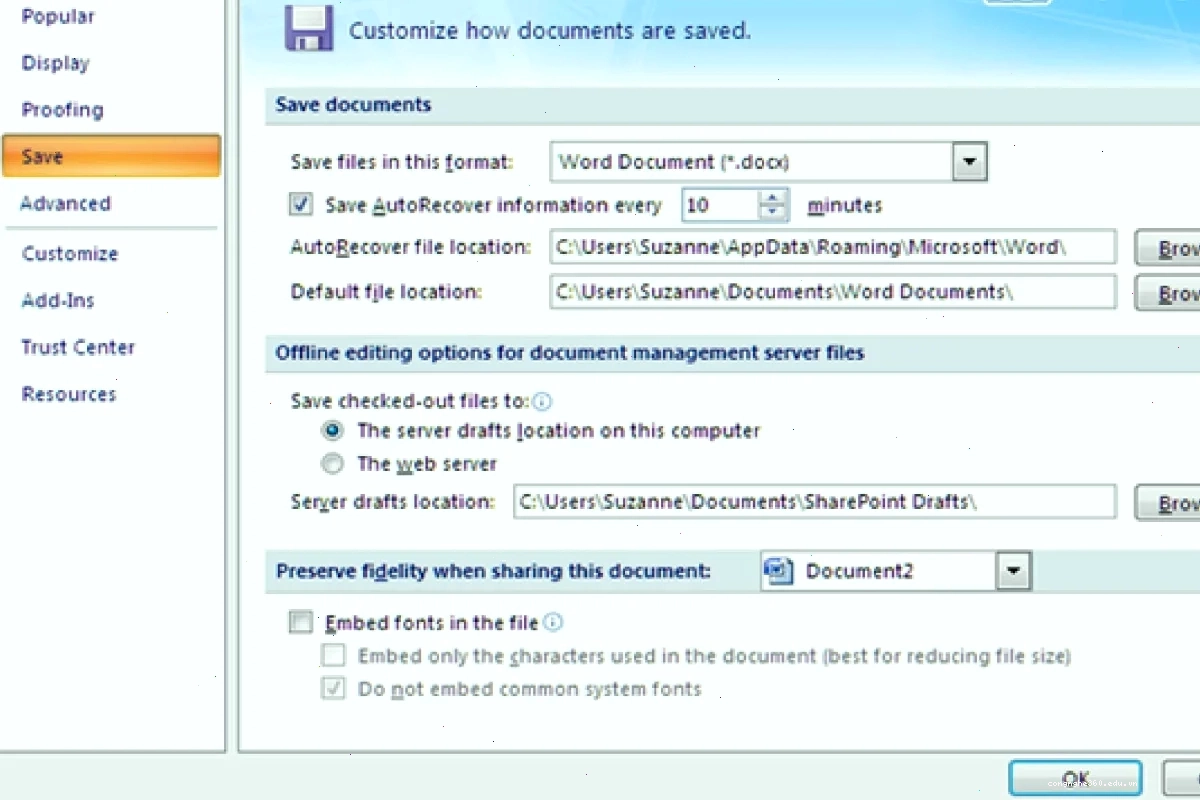Browse for AutoRecover file location
This screenshot has height=800, width=1200.
(1168, 248)
